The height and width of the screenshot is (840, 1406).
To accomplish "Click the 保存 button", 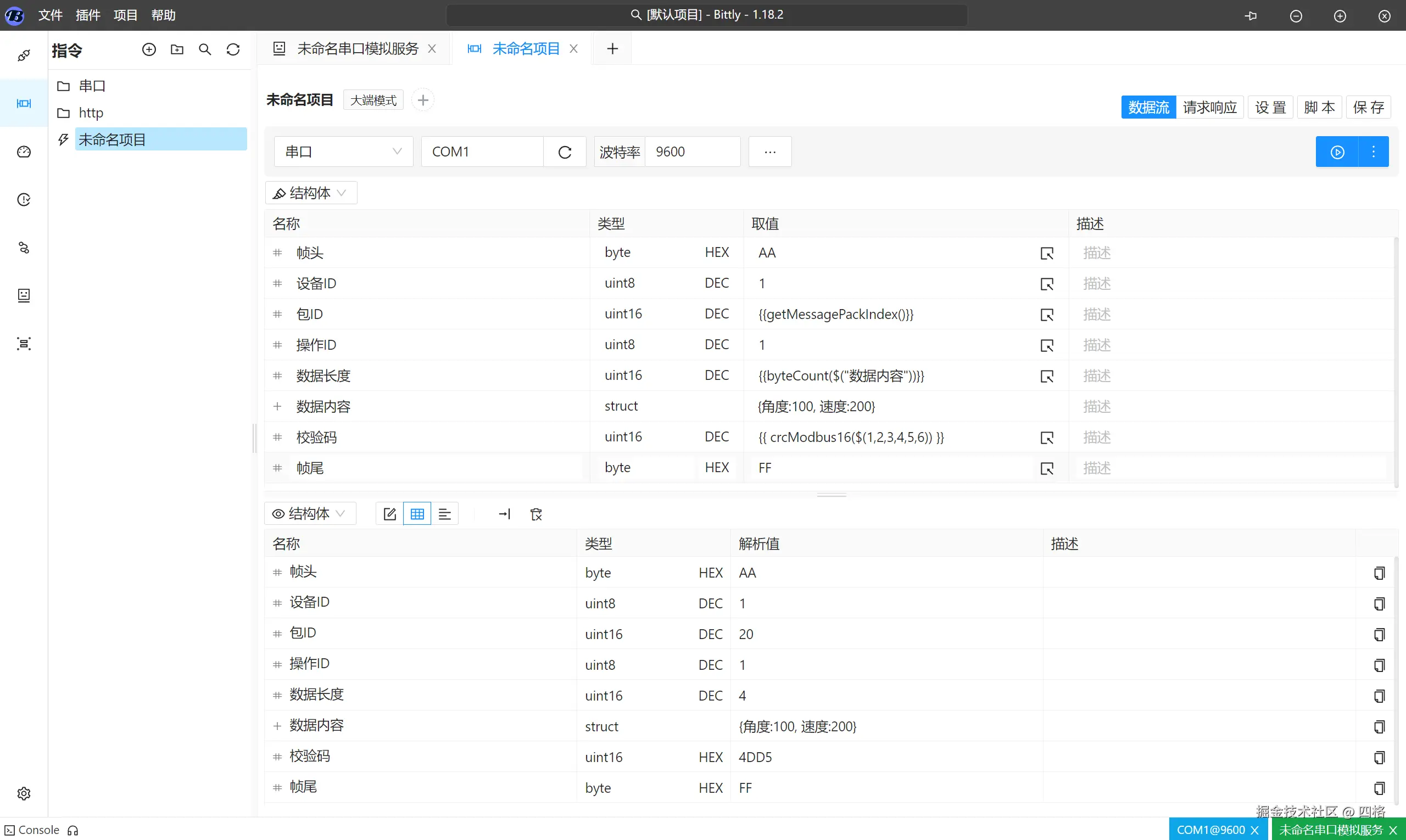I will 1368,107.
